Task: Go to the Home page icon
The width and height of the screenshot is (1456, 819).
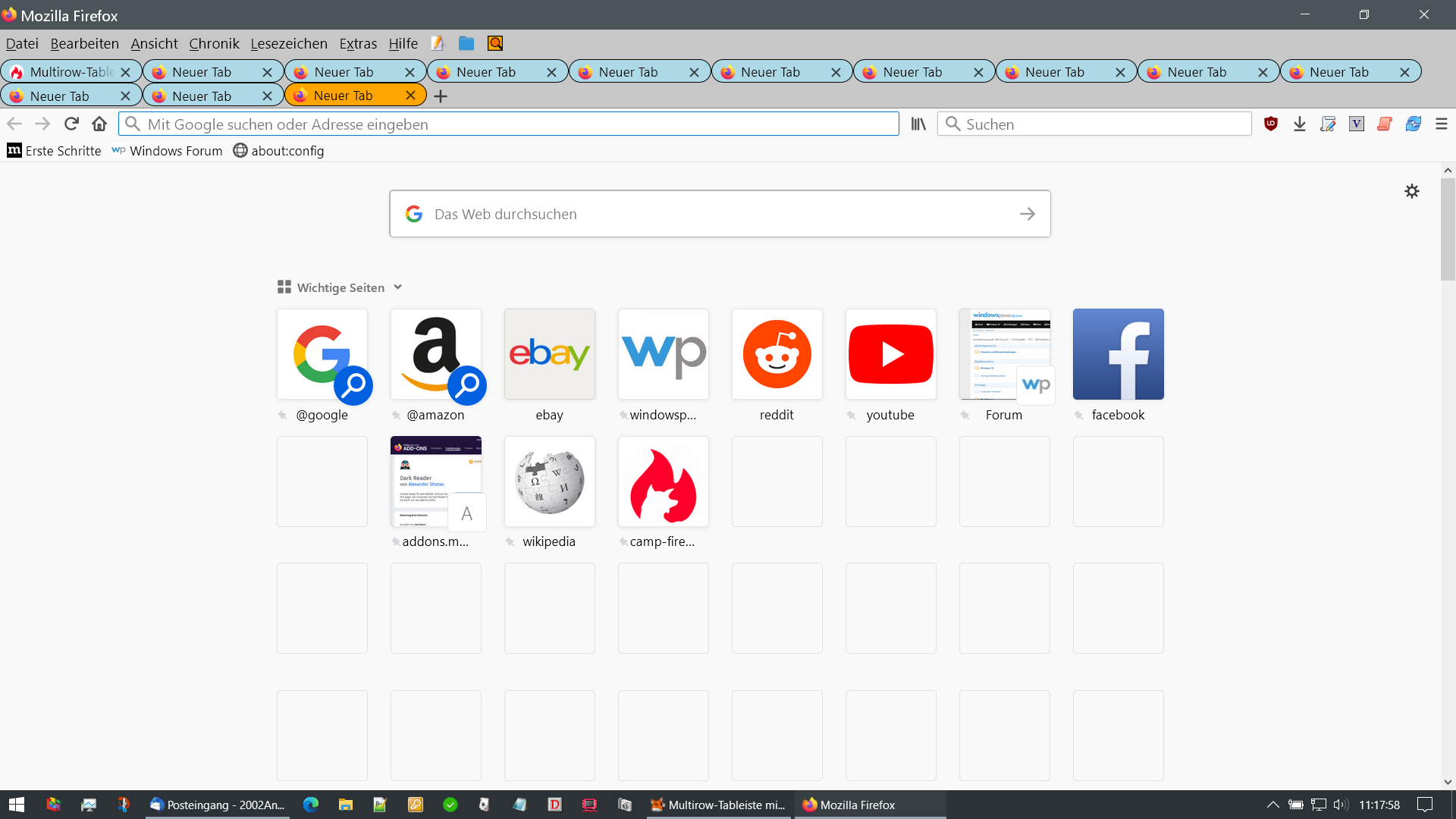Action: tap(99, 124)
